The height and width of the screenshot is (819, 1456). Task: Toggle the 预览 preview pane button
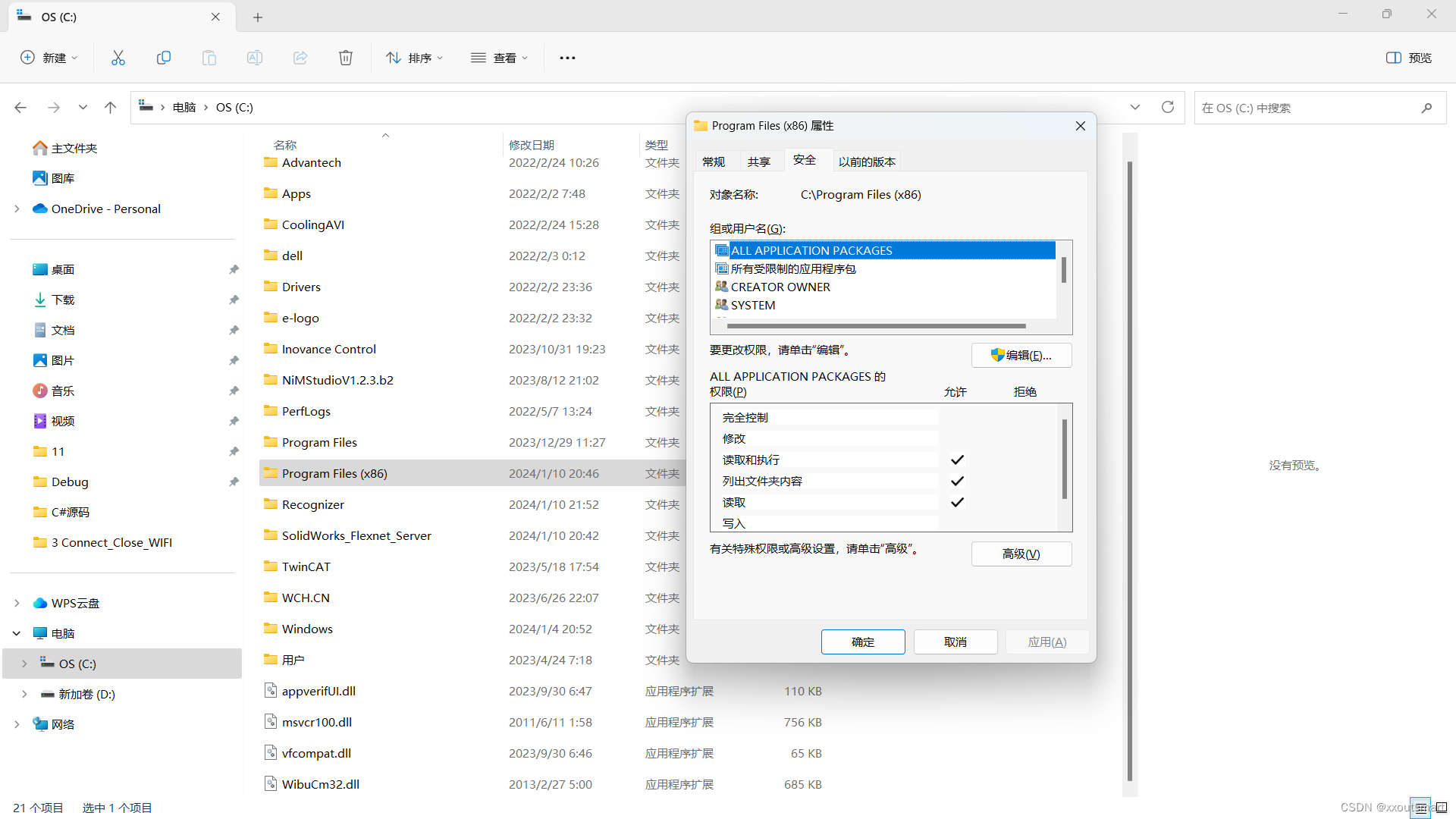pyautogui.click(x=1409, y=58)
